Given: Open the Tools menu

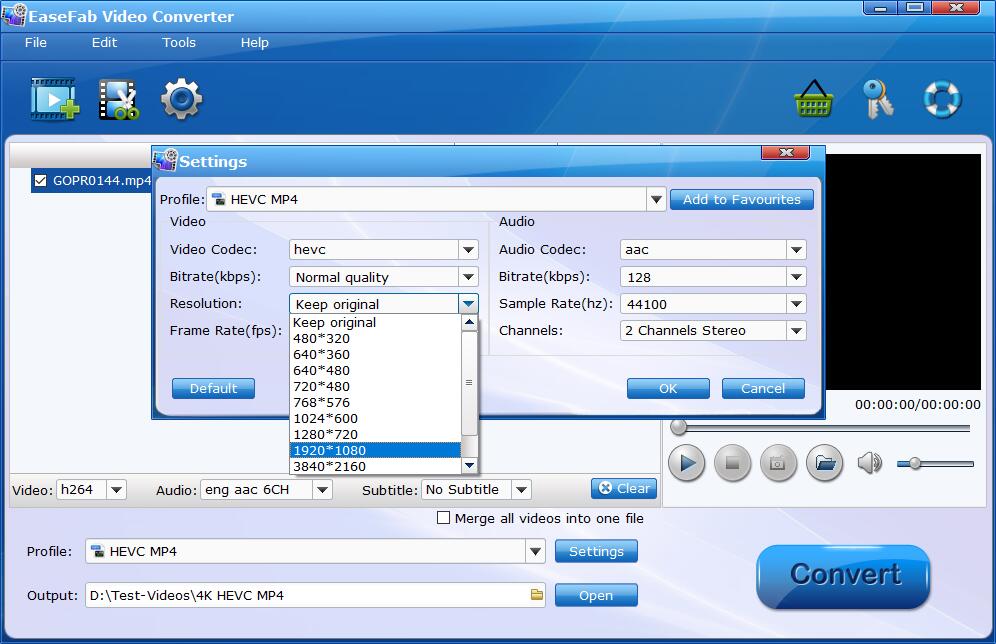Looking at the screenshot, I should 178,43.
